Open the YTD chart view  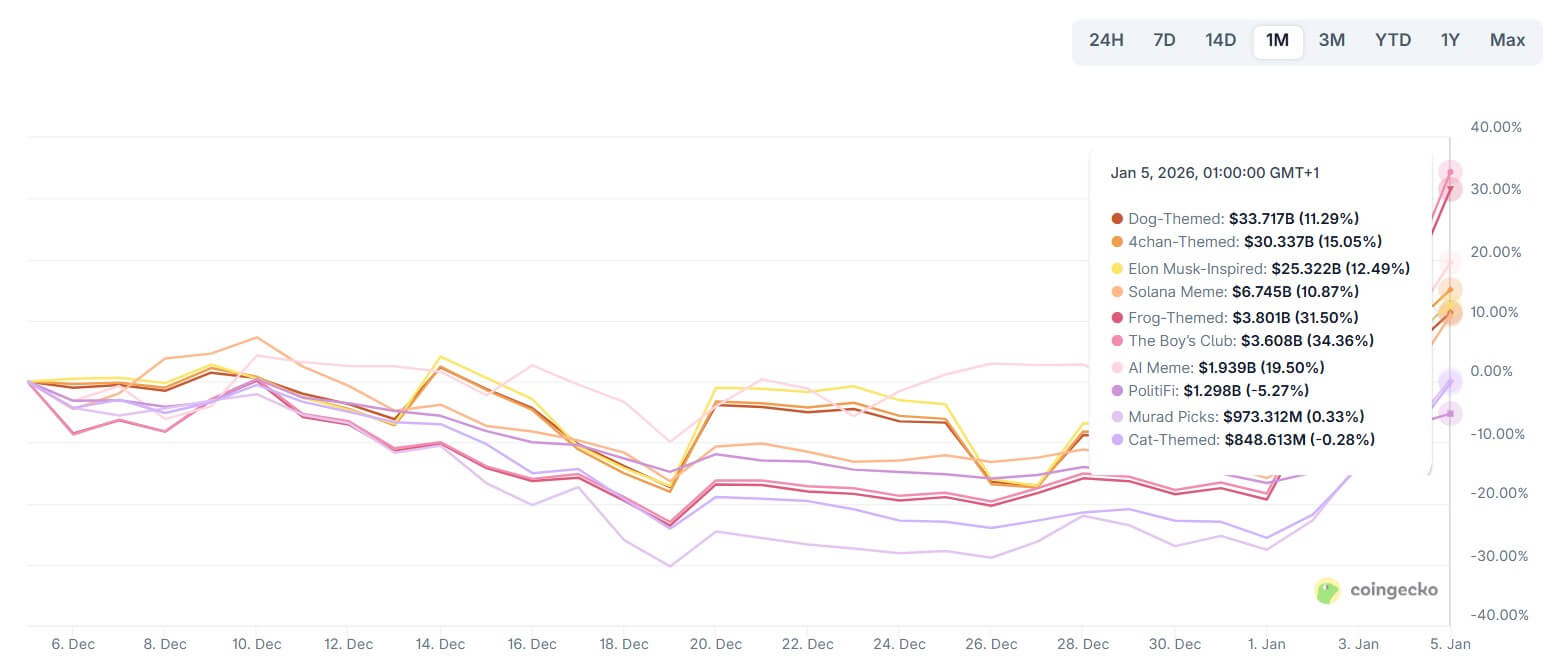point(1392,41)
